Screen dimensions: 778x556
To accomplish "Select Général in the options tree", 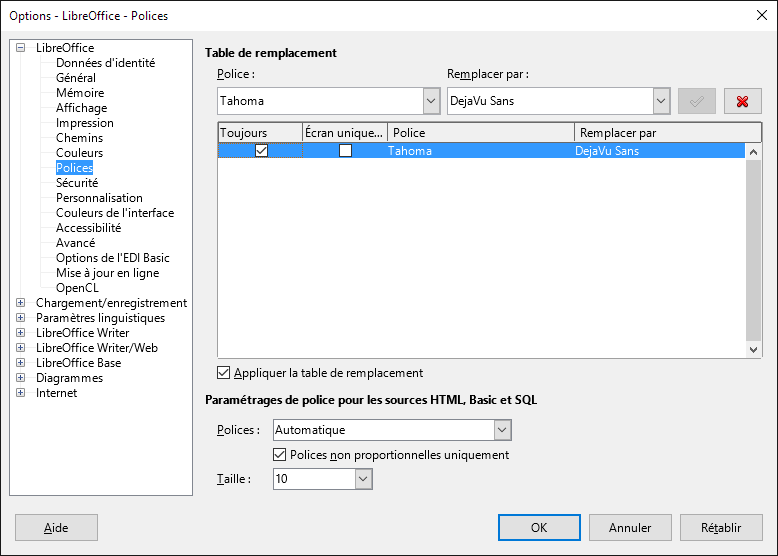I will tap(75, 78).
